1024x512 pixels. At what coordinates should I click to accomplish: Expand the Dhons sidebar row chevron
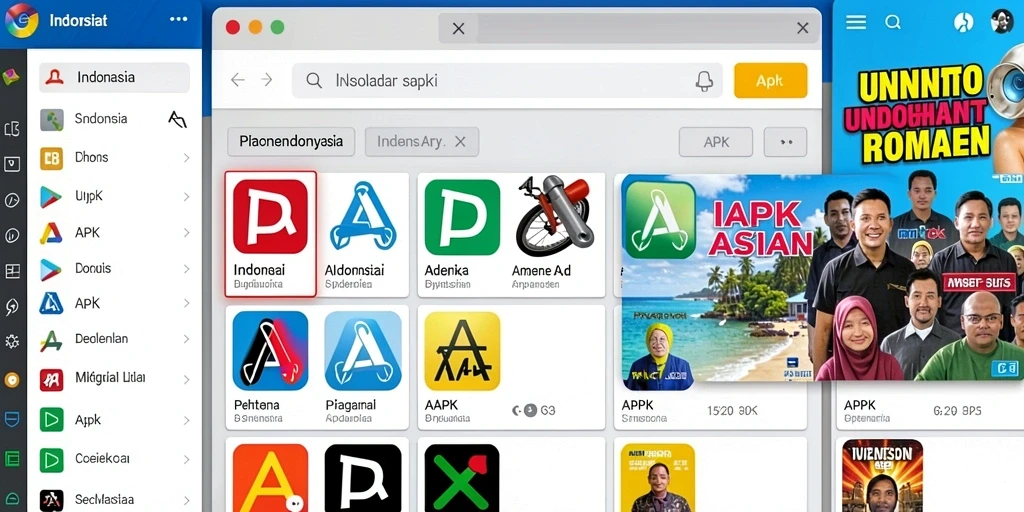point(186,158)
